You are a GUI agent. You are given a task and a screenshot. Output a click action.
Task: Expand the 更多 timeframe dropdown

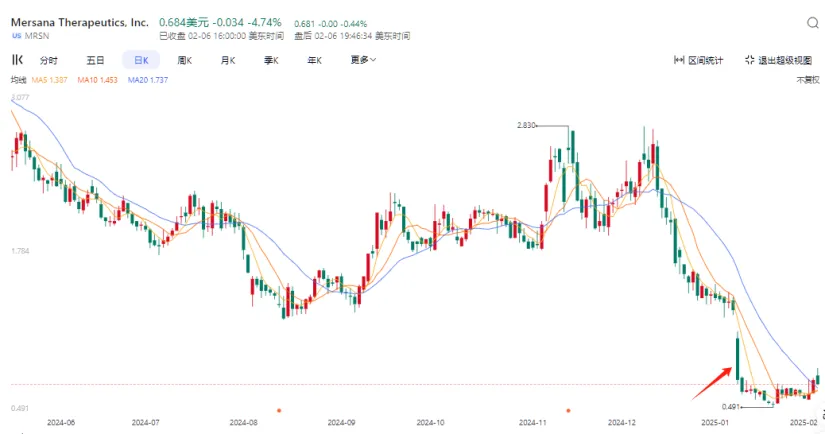tap(363, 60)
